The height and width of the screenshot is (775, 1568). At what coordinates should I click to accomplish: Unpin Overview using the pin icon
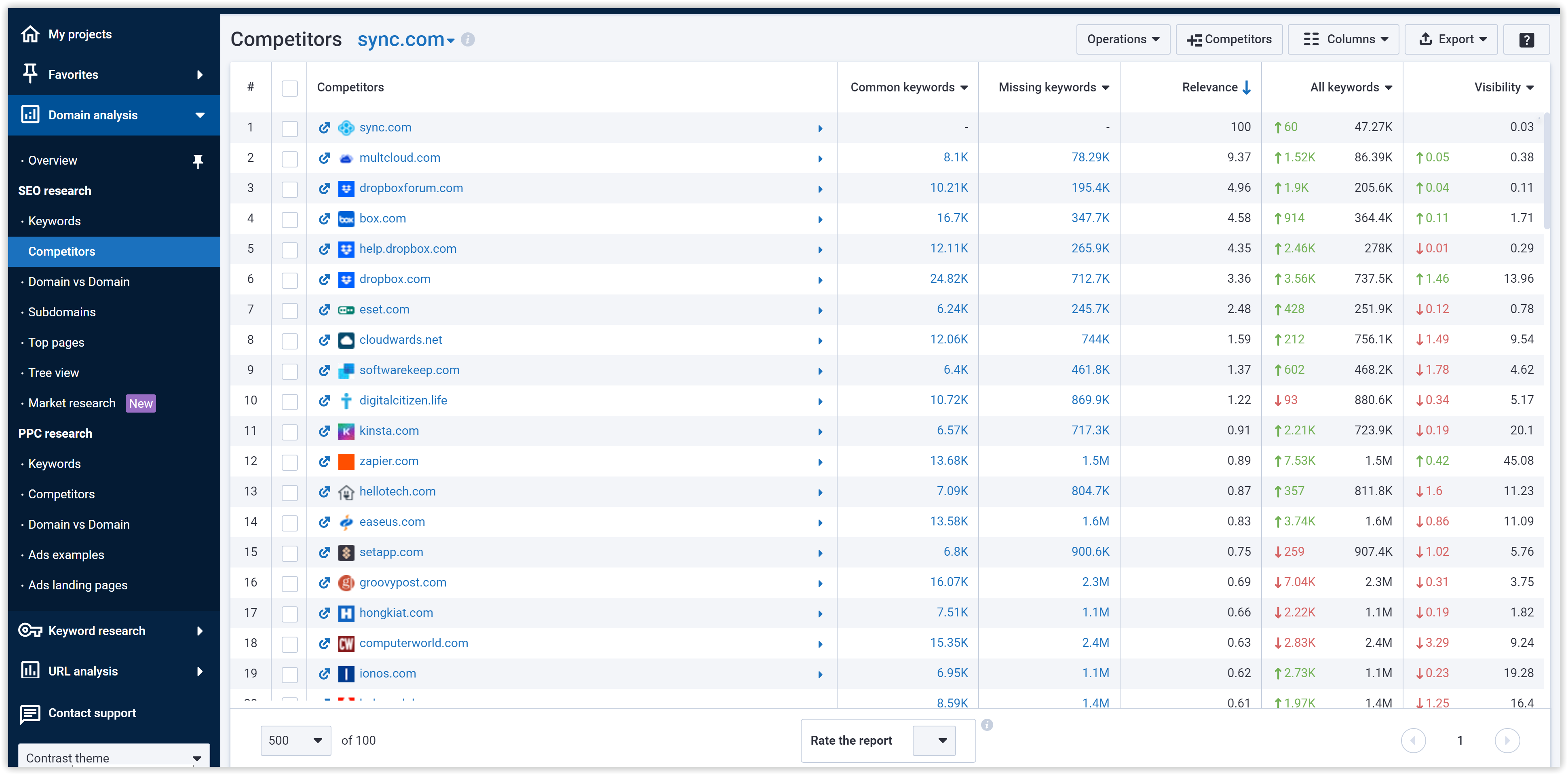click(x=198, y=161)
